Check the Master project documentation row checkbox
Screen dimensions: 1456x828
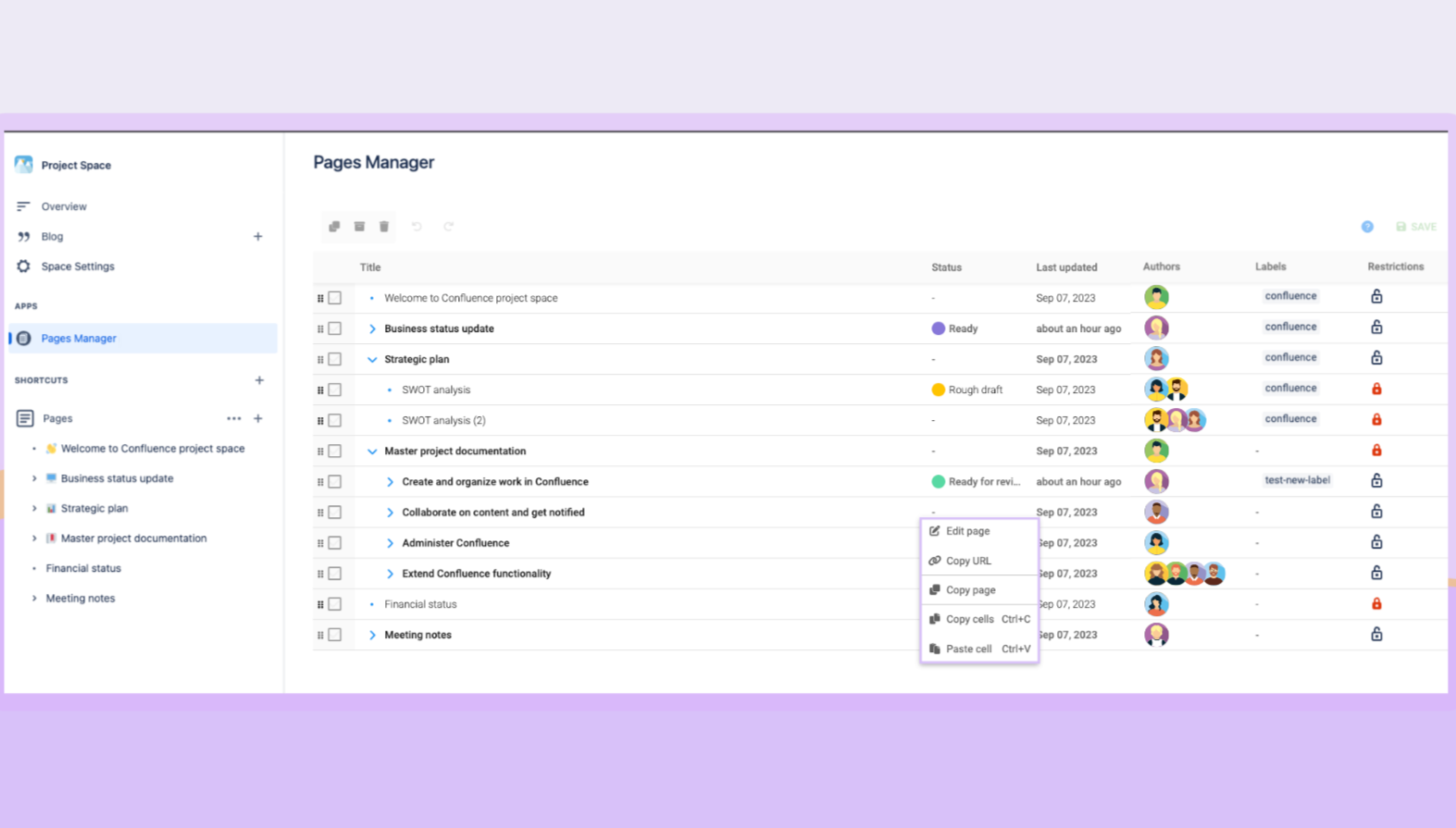pos(335,451)
